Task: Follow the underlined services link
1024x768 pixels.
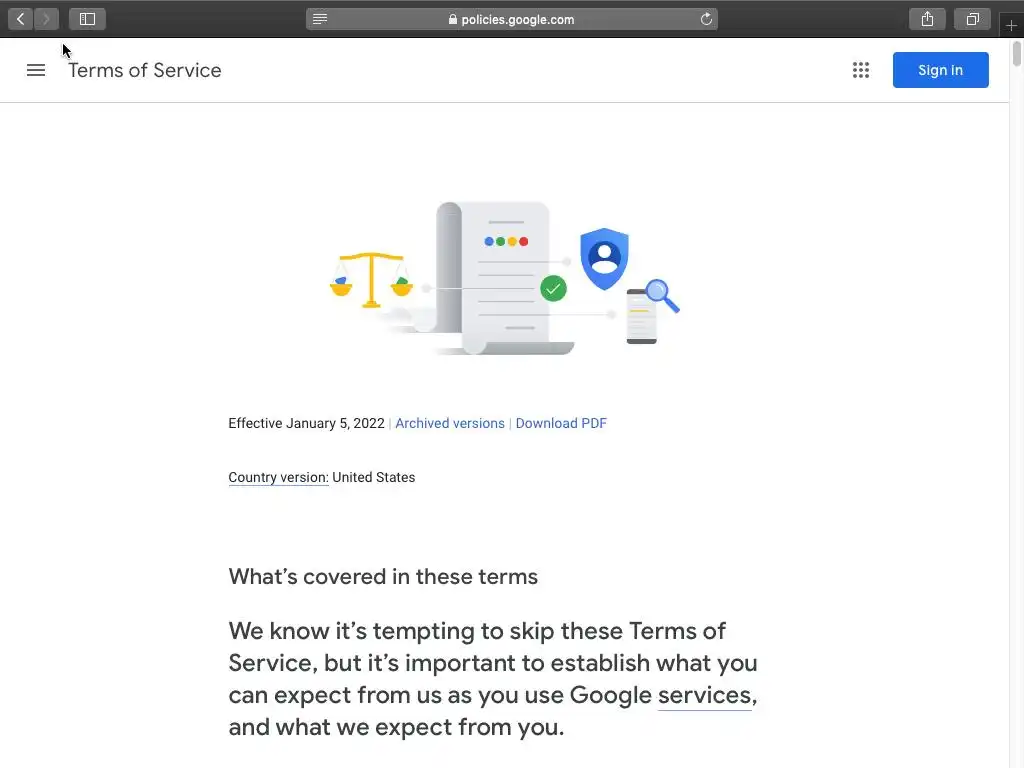Action: (704, 695)
